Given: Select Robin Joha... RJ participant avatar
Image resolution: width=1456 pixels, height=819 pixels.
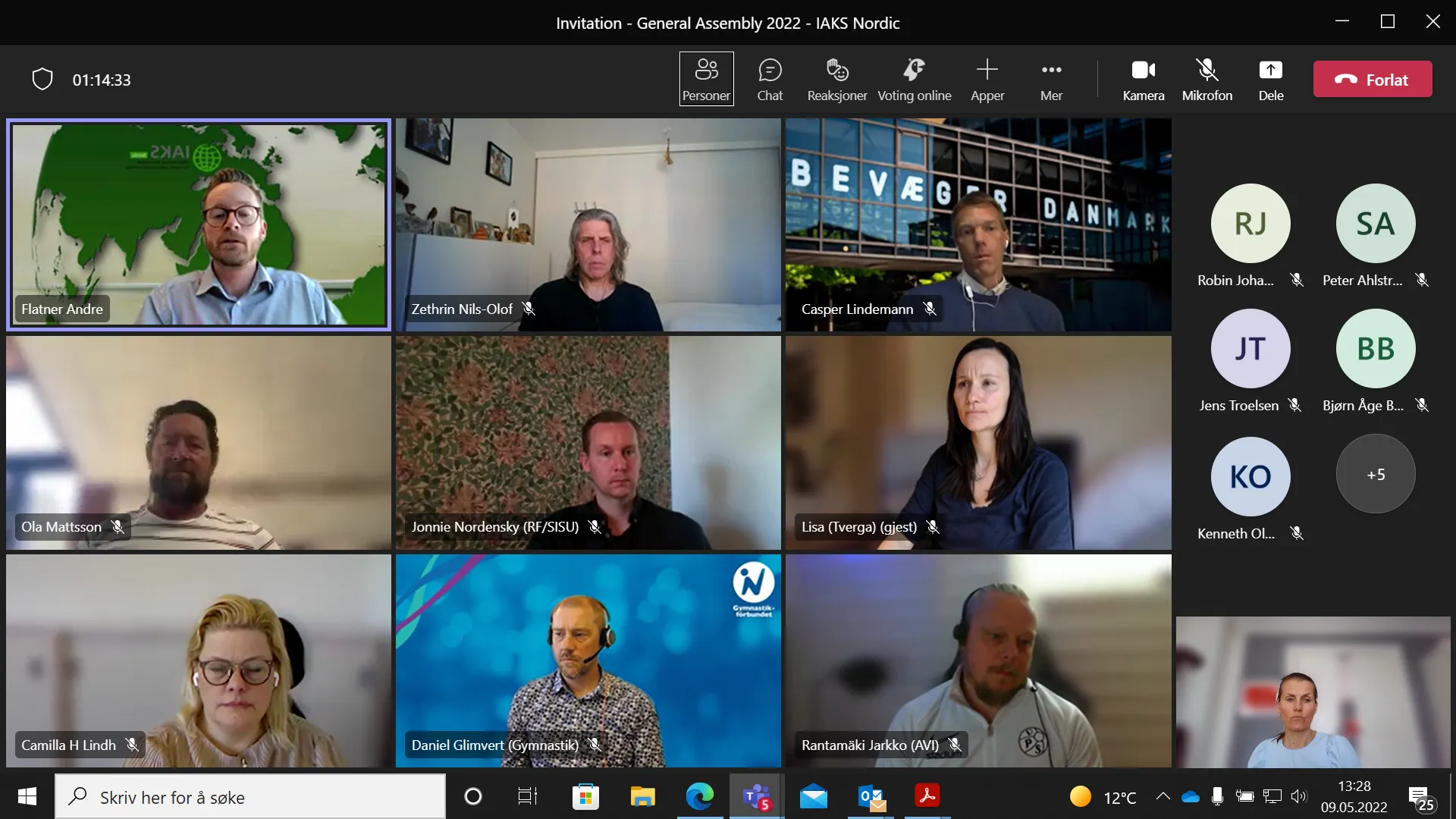Looking at the screenshot, I should click(1250, 224).
